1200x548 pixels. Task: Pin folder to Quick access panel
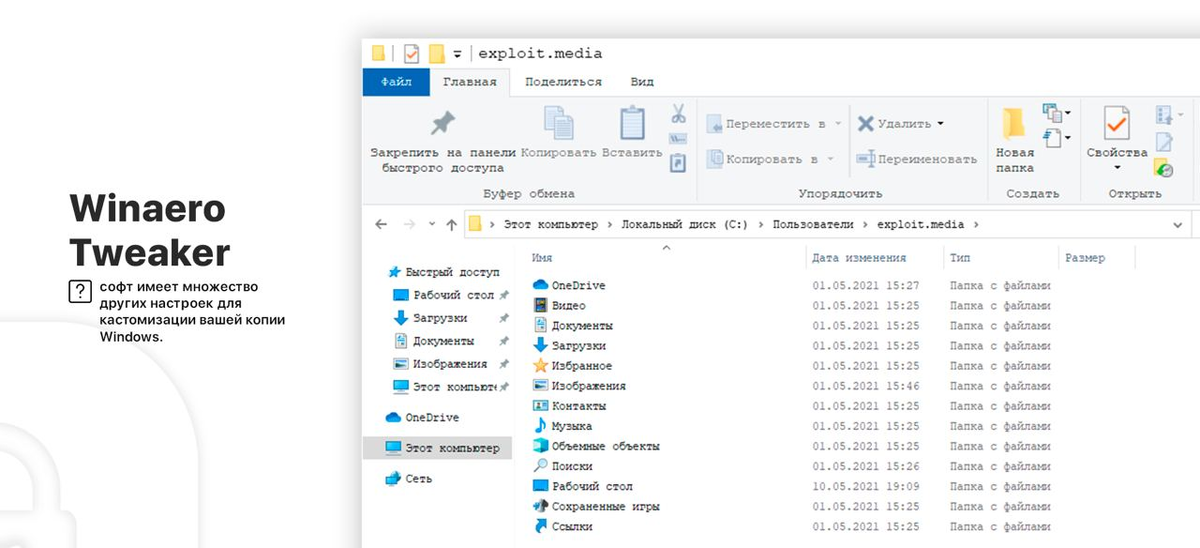pos(442,140)
